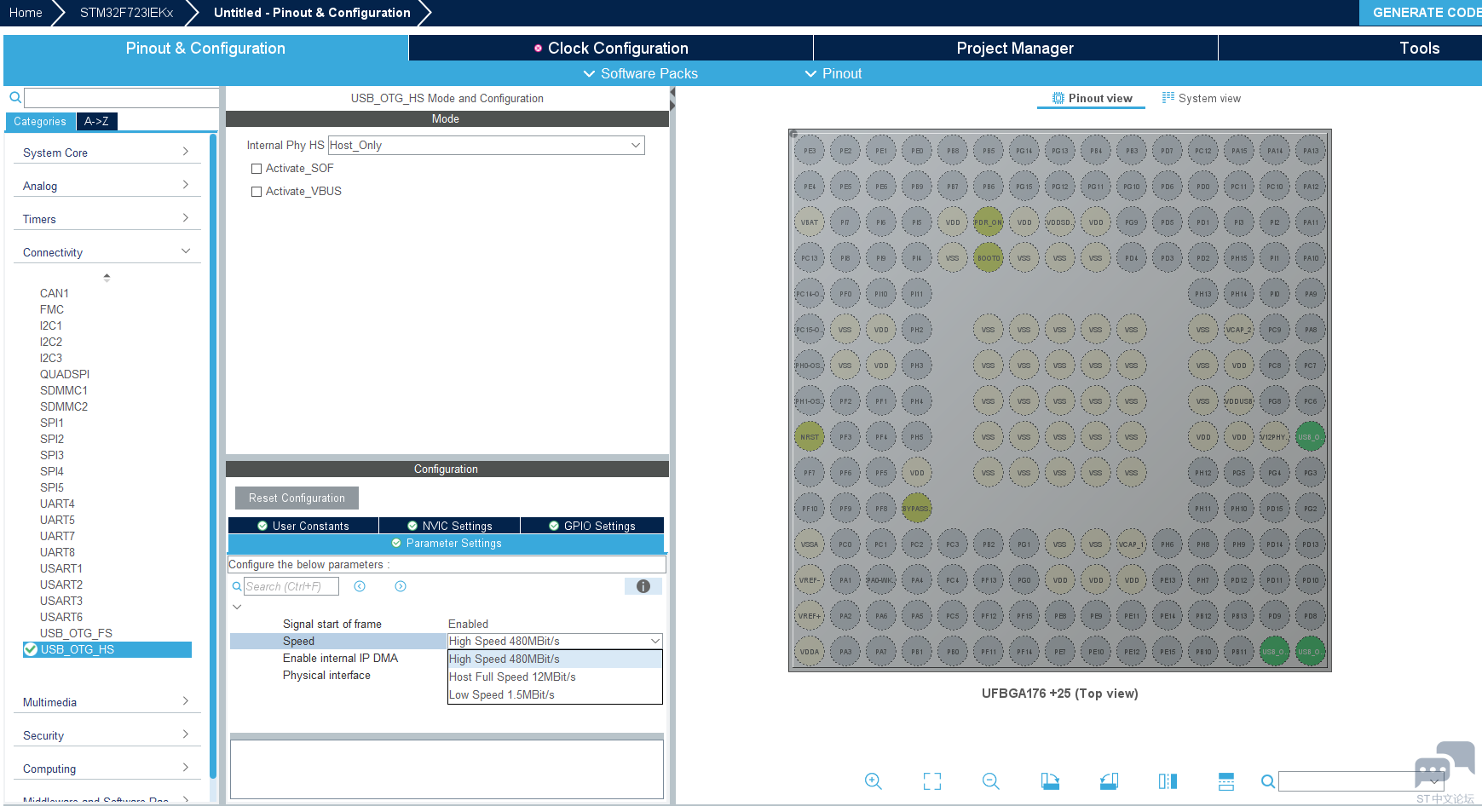Open the Pinout menu
The width and height of the screenshot is (1482, 812).
[833, 74]
